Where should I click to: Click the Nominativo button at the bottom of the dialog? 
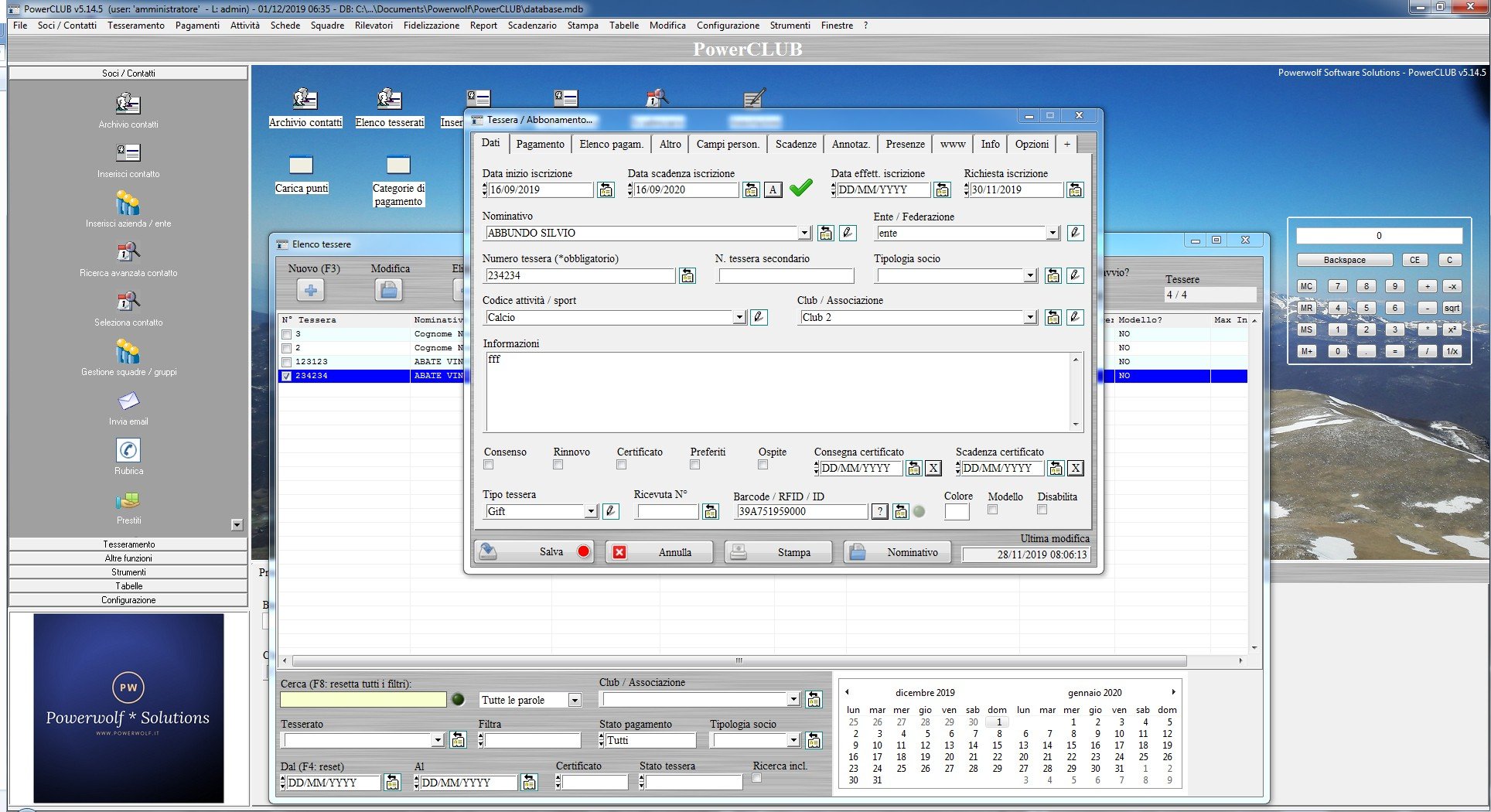tap(897, 552)
